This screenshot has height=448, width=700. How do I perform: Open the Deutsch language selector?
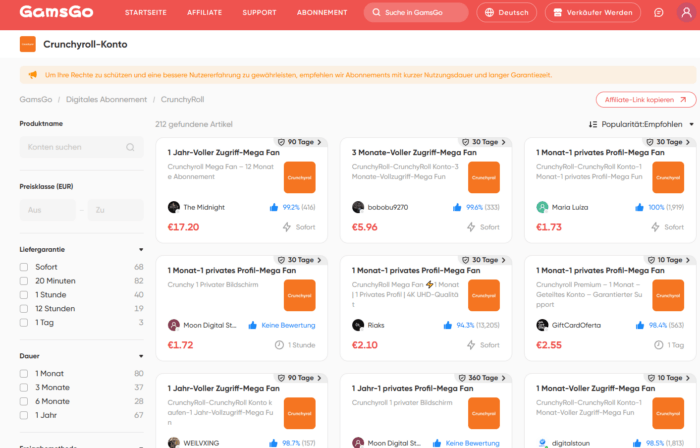[507, 12]
